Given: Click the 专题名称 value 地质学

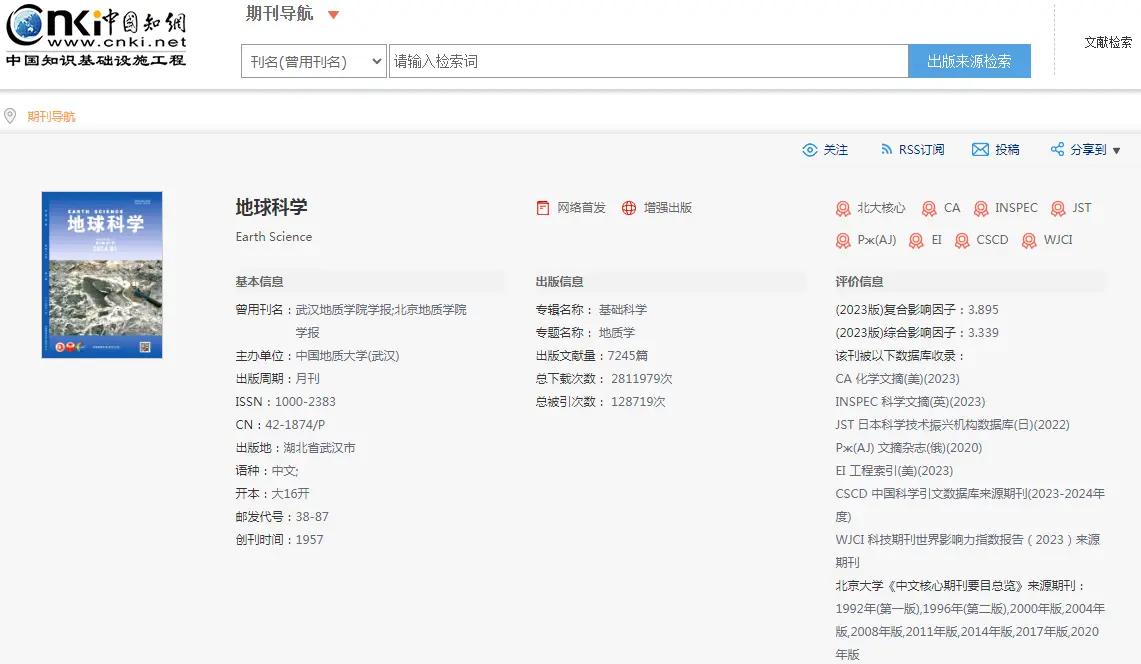Looking at the screenshot, I should pyautogui.click(x=616, y=333).
